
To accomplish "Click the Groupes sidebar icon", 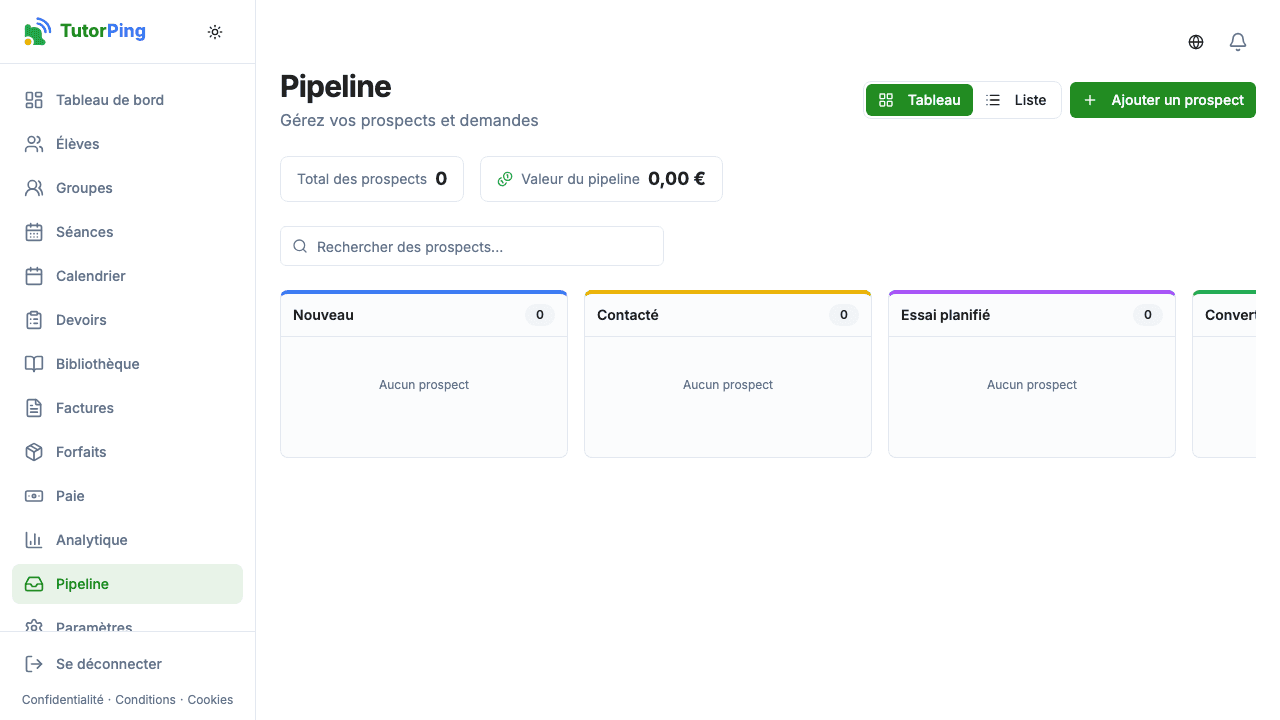I will pos(34,188).
